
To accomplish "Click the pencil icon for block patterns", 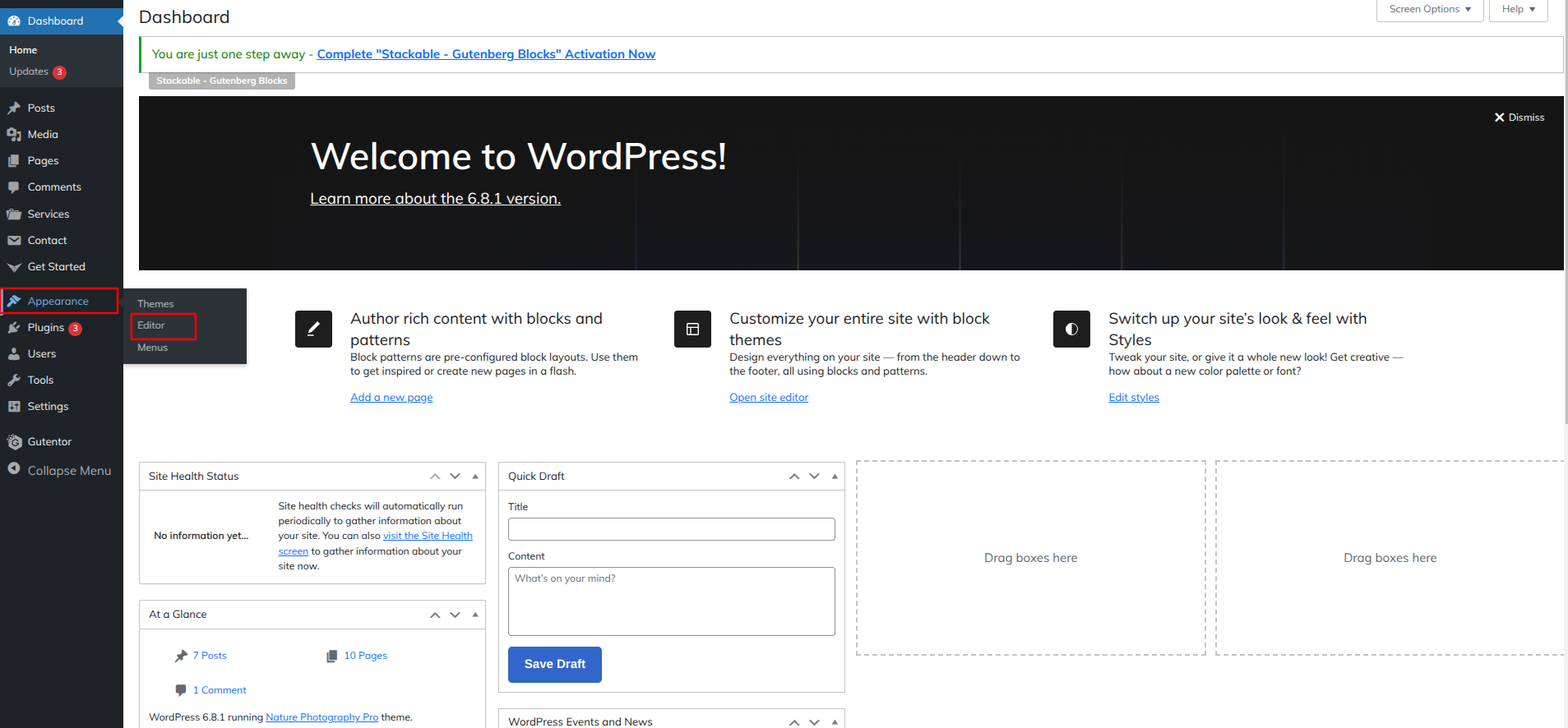I will point(313,329).
